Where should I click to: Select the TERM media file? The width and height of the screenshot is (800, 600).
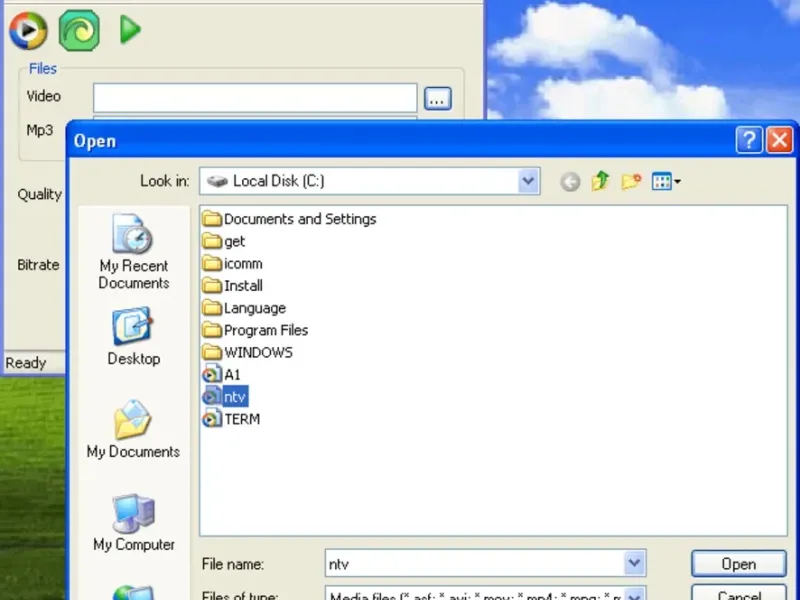coord(231,419)
